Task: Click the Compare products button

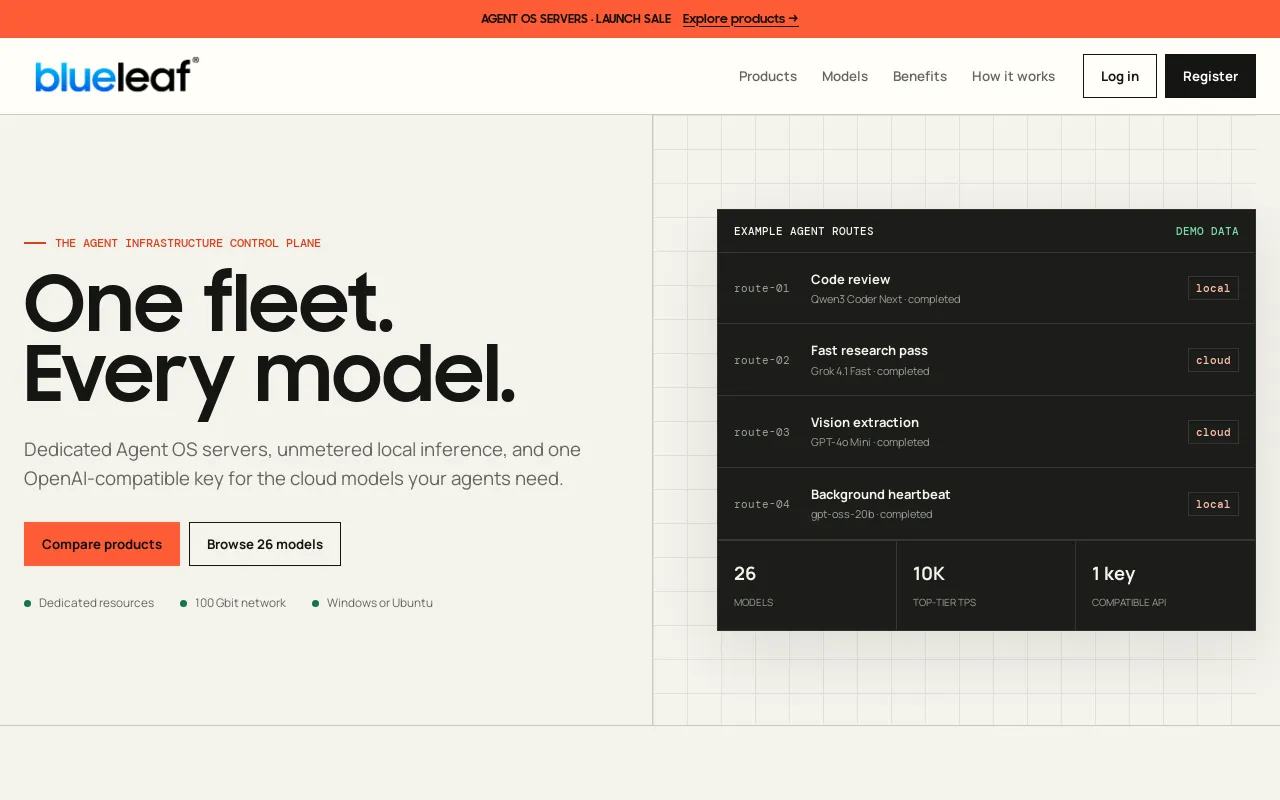Action: coord(102,544)
